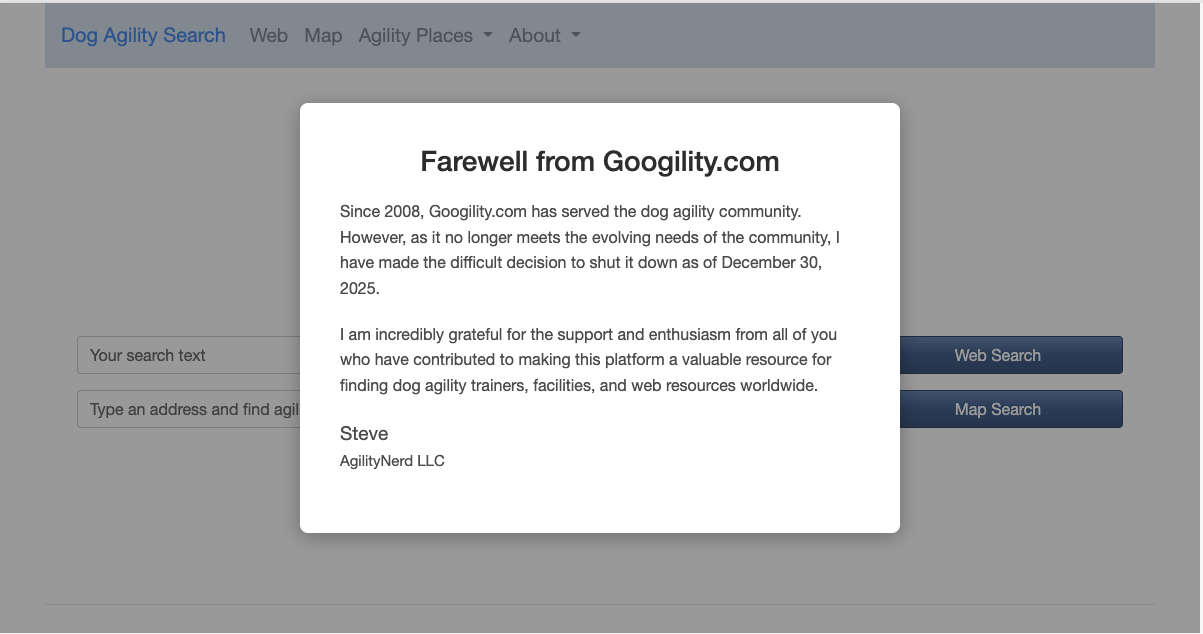Open the About dropdown menu
The width and height of the screenshot is (1203, 634).
click(x=535, y=35)
